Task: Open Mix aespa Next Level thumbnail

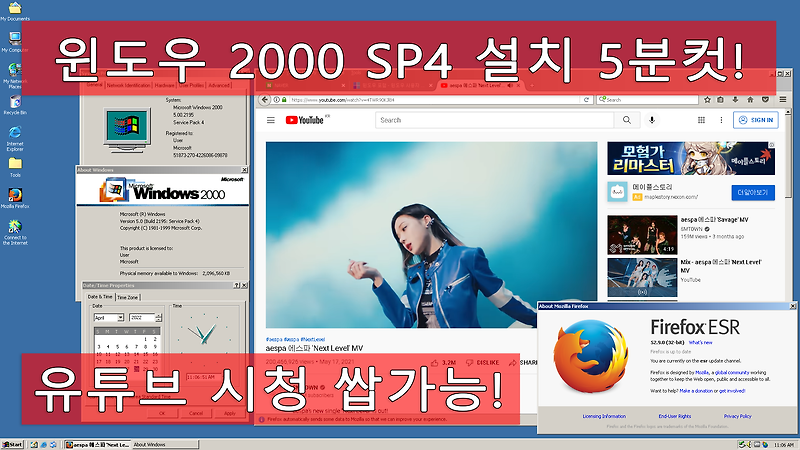Action: pos(642,277)
